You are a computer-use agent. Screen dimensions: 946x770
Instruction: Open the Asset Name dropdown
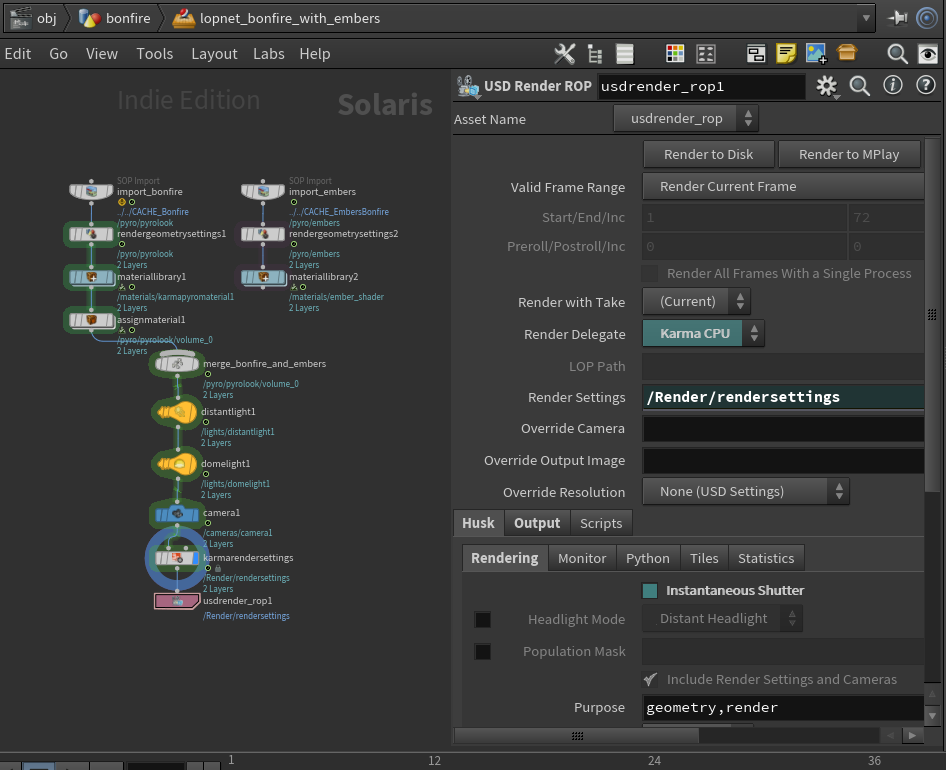point(685,118)
